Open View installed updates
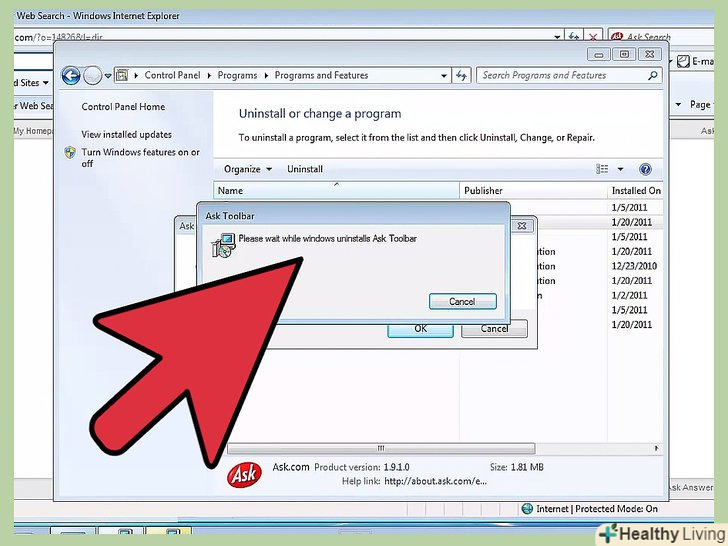Screen dimensions: 728x546 [126, 135]
